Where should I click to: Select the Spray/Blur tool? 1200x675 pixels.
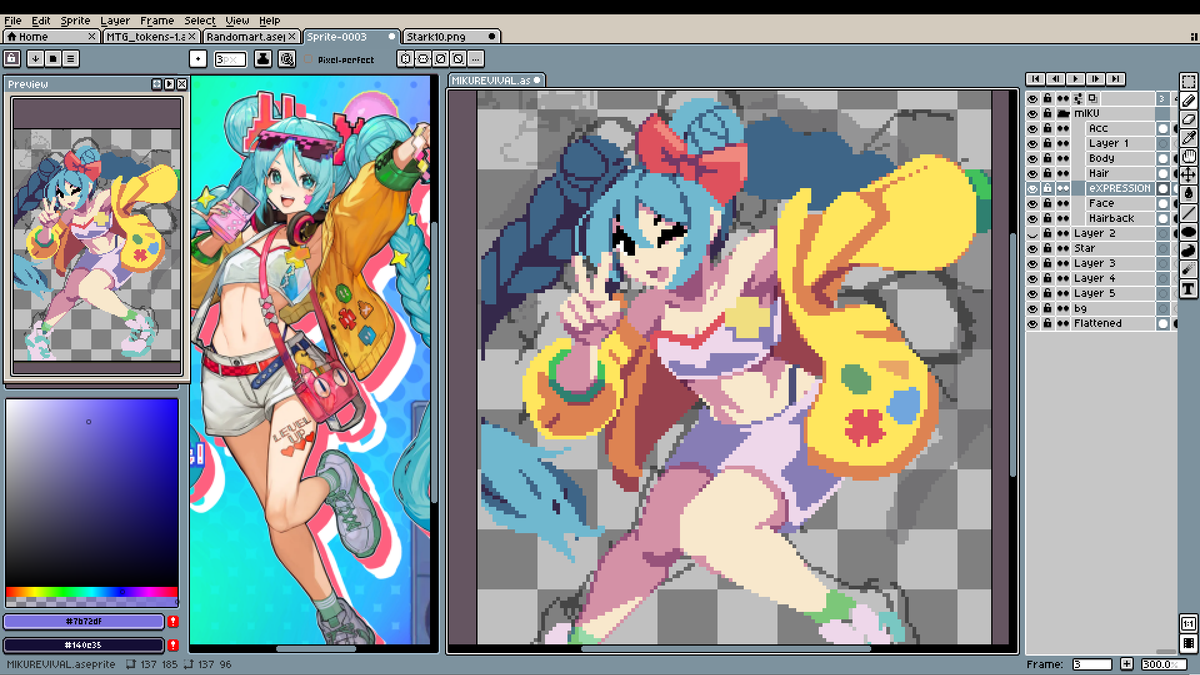pos(1188,270)
